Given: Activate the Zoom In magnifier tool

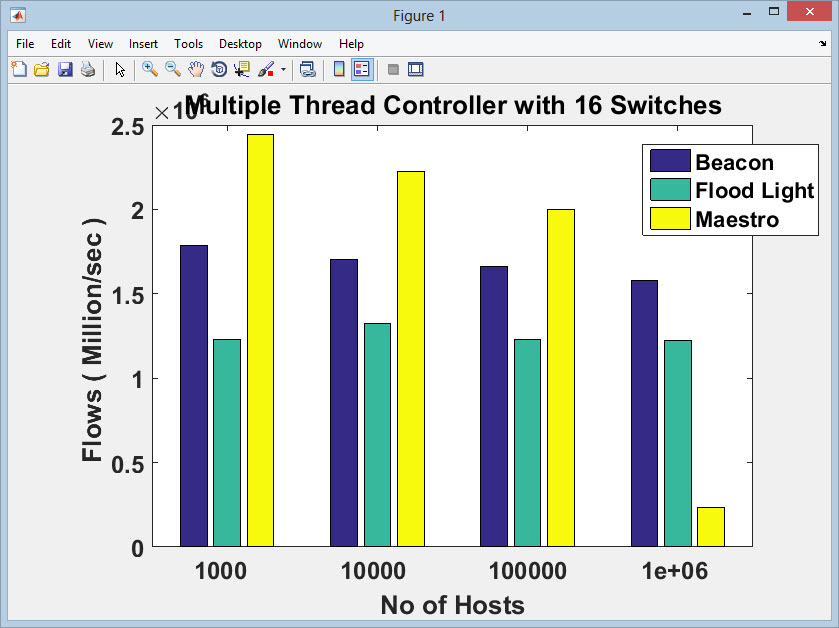Looking at the screenshot, I should 150,69.
